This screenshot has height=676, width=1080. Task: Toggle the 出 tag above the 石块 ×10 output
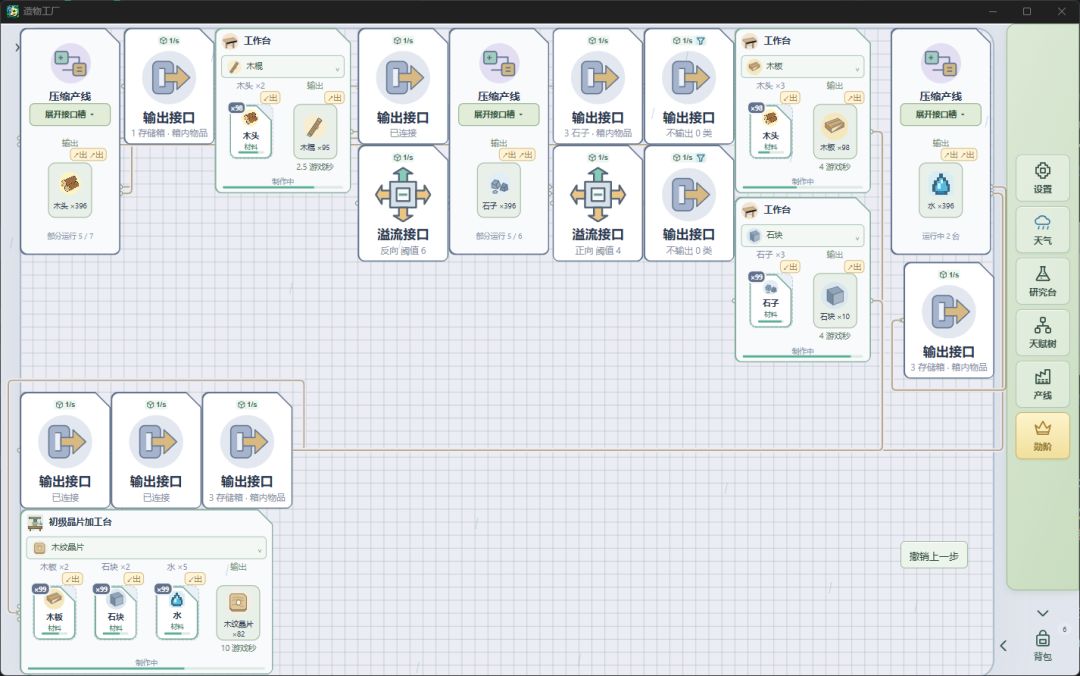pyautogui.click(x=854, y=267)
